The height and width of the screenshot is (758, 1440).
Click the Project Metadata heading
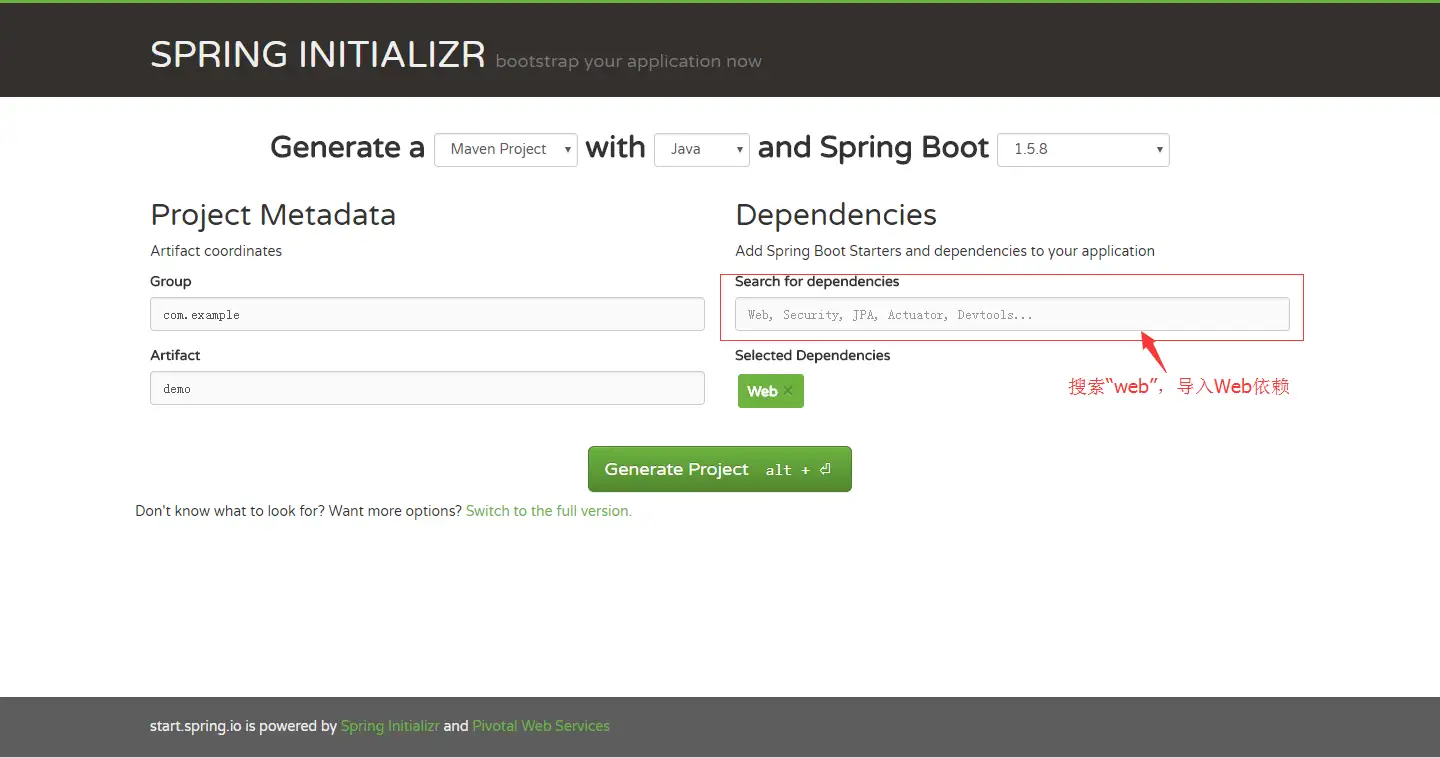click(x=273, y=215)
